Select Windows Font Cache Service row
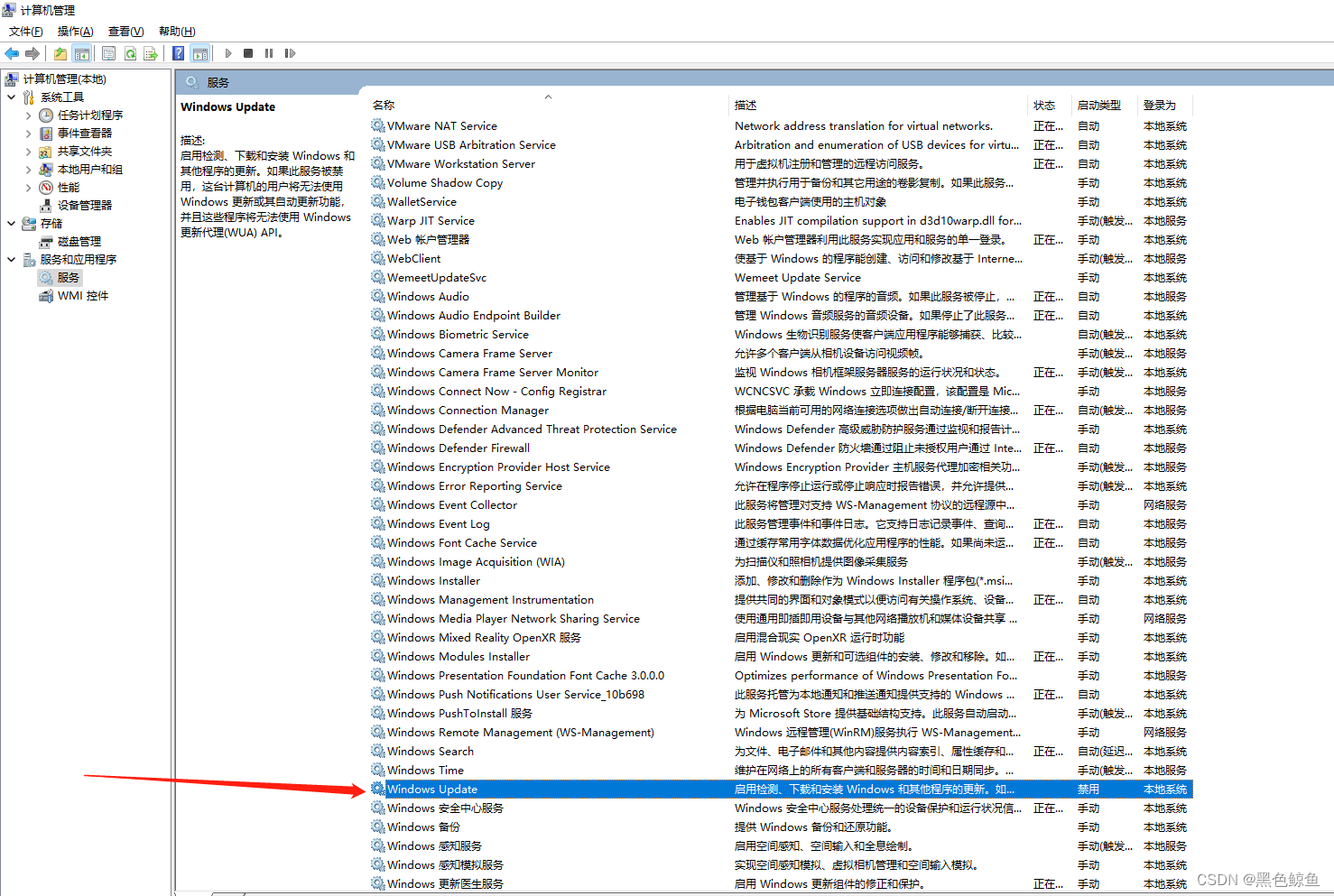This screenshot has width=1334, height=896. click(x=781, y=543)
